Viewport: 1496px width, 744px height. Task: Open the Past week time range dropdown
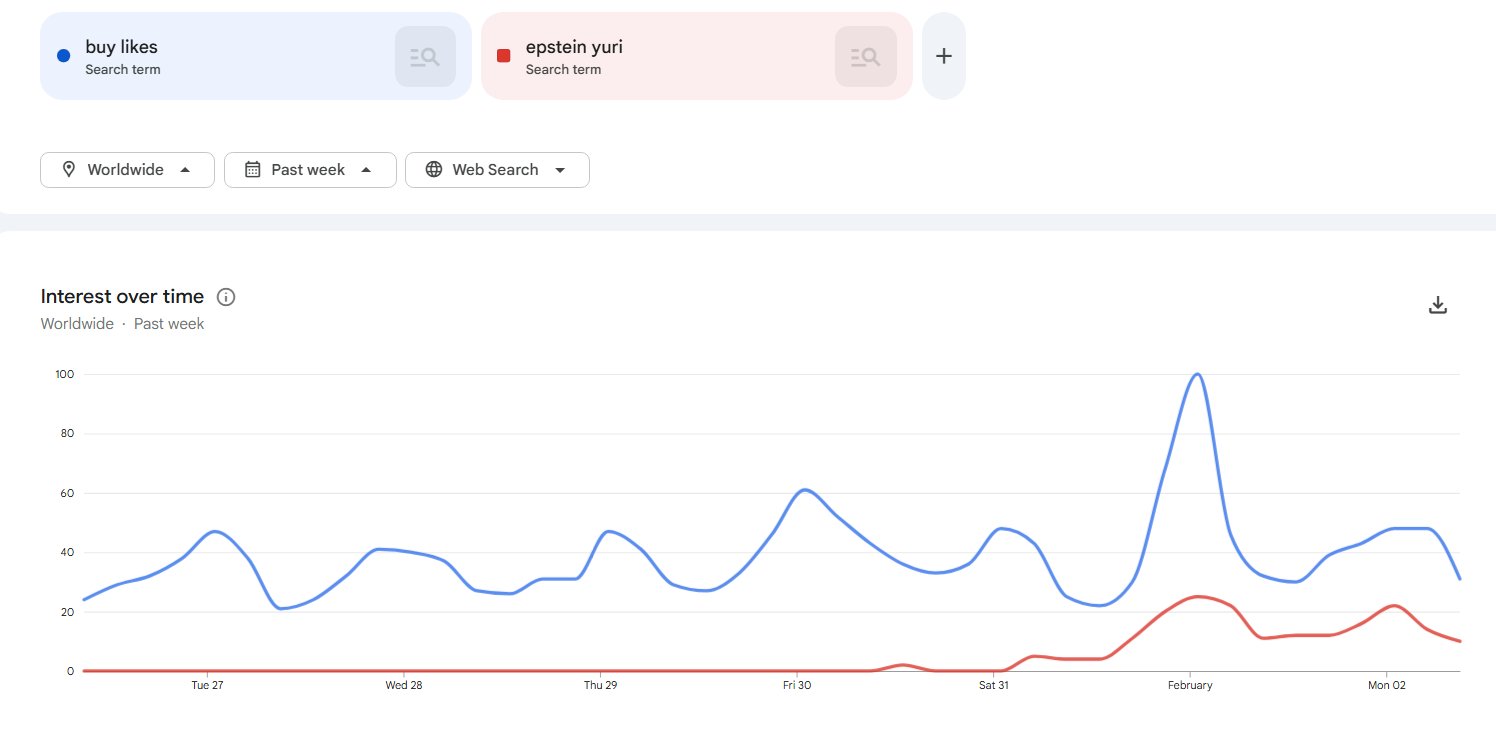coord(310,170)
